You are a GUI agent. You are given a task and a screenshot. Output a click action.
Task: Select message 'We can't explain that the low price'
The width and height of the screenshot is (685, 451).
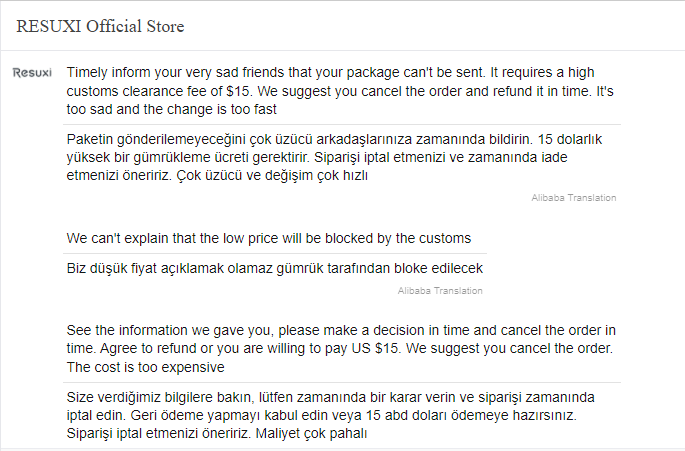point(269,238)
